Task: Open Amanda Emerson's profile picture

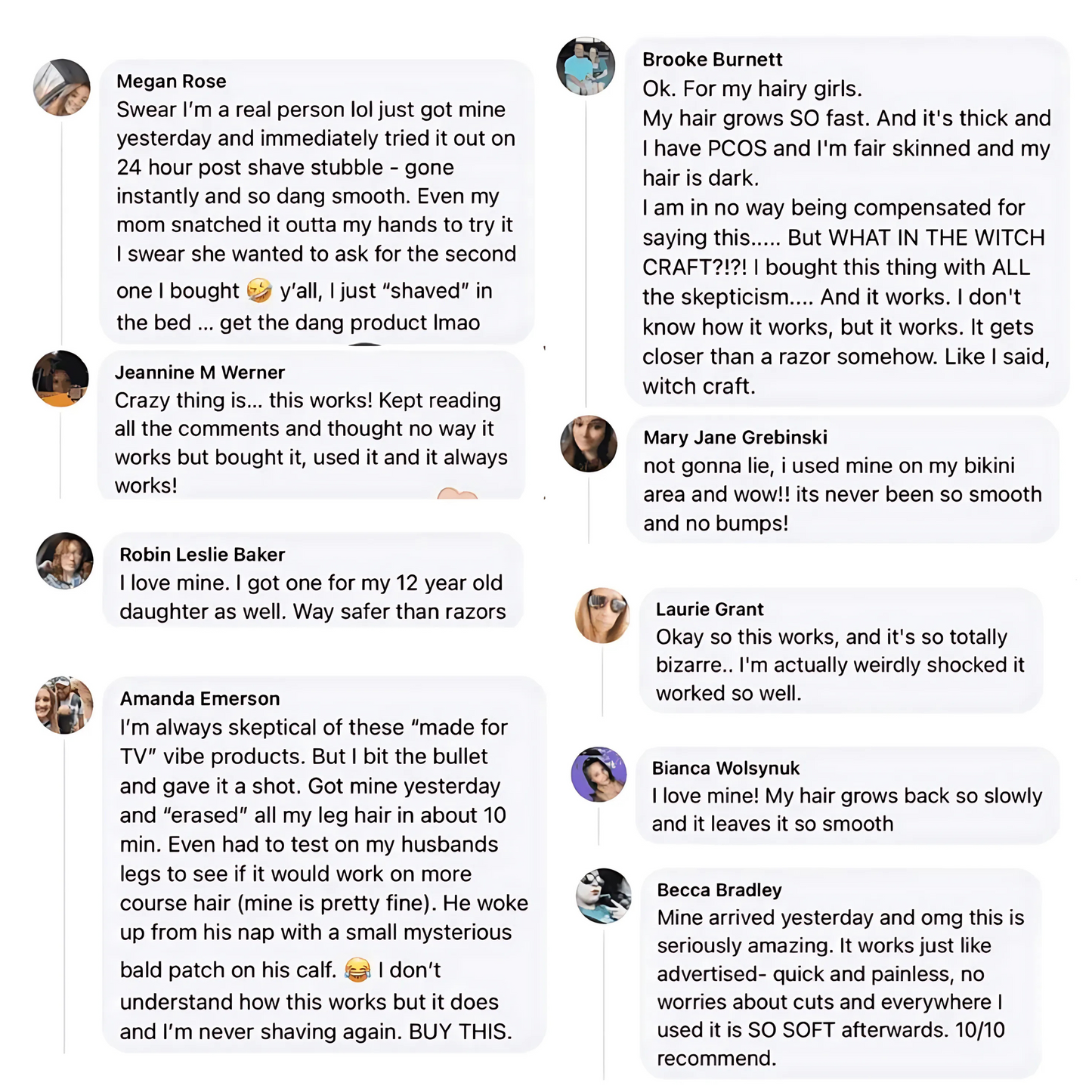Action: point(64,705)
